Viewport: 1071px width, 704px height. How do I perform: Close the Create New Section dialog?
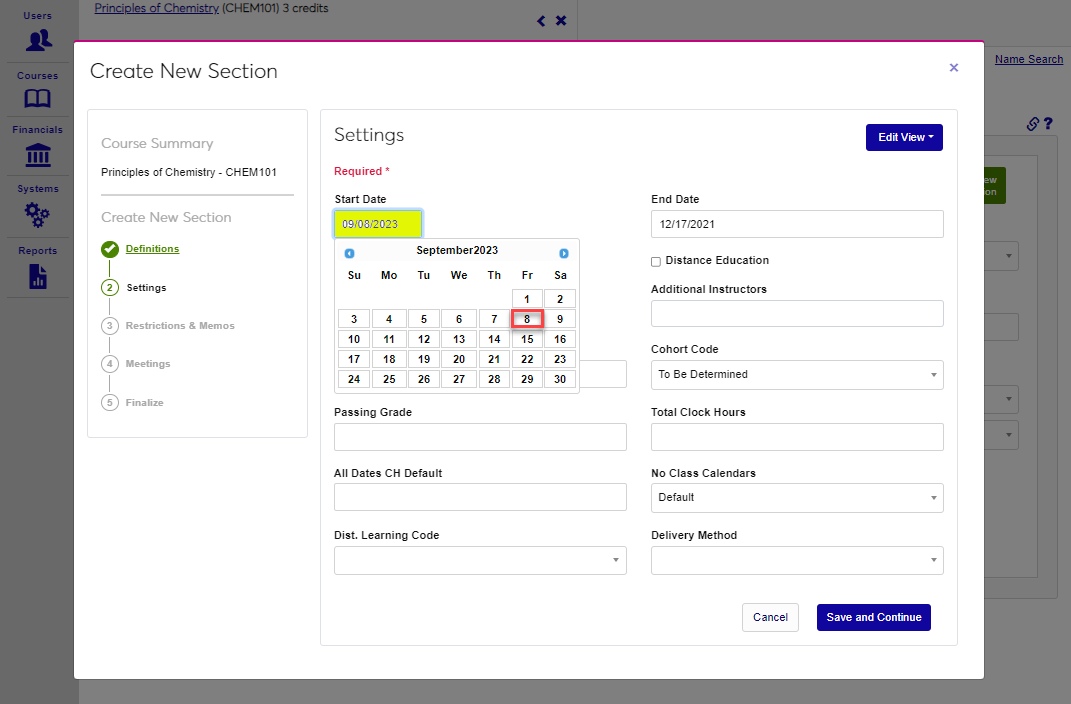click(953, 68)
